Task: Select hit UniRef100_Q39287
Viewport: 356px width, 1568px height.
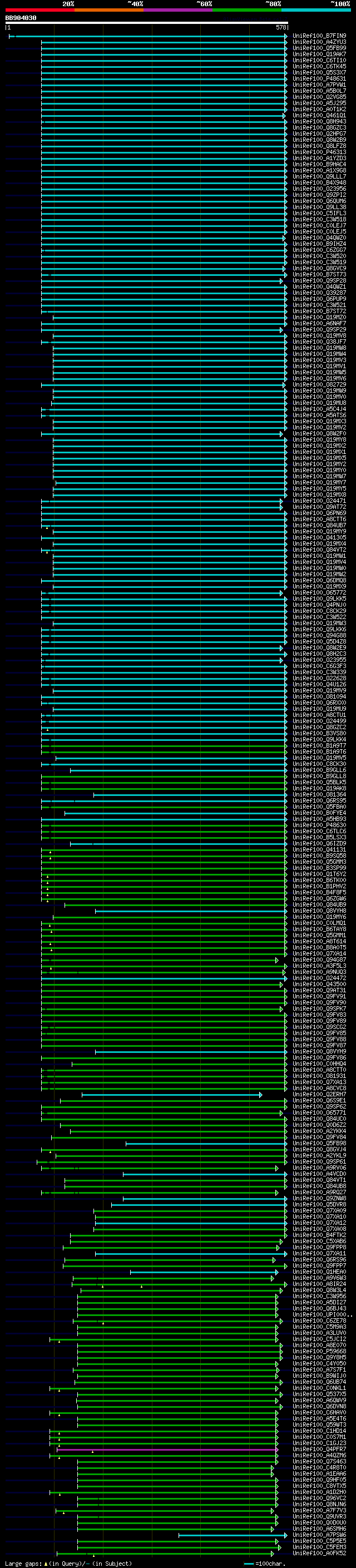Action: (x=319, y=293)
